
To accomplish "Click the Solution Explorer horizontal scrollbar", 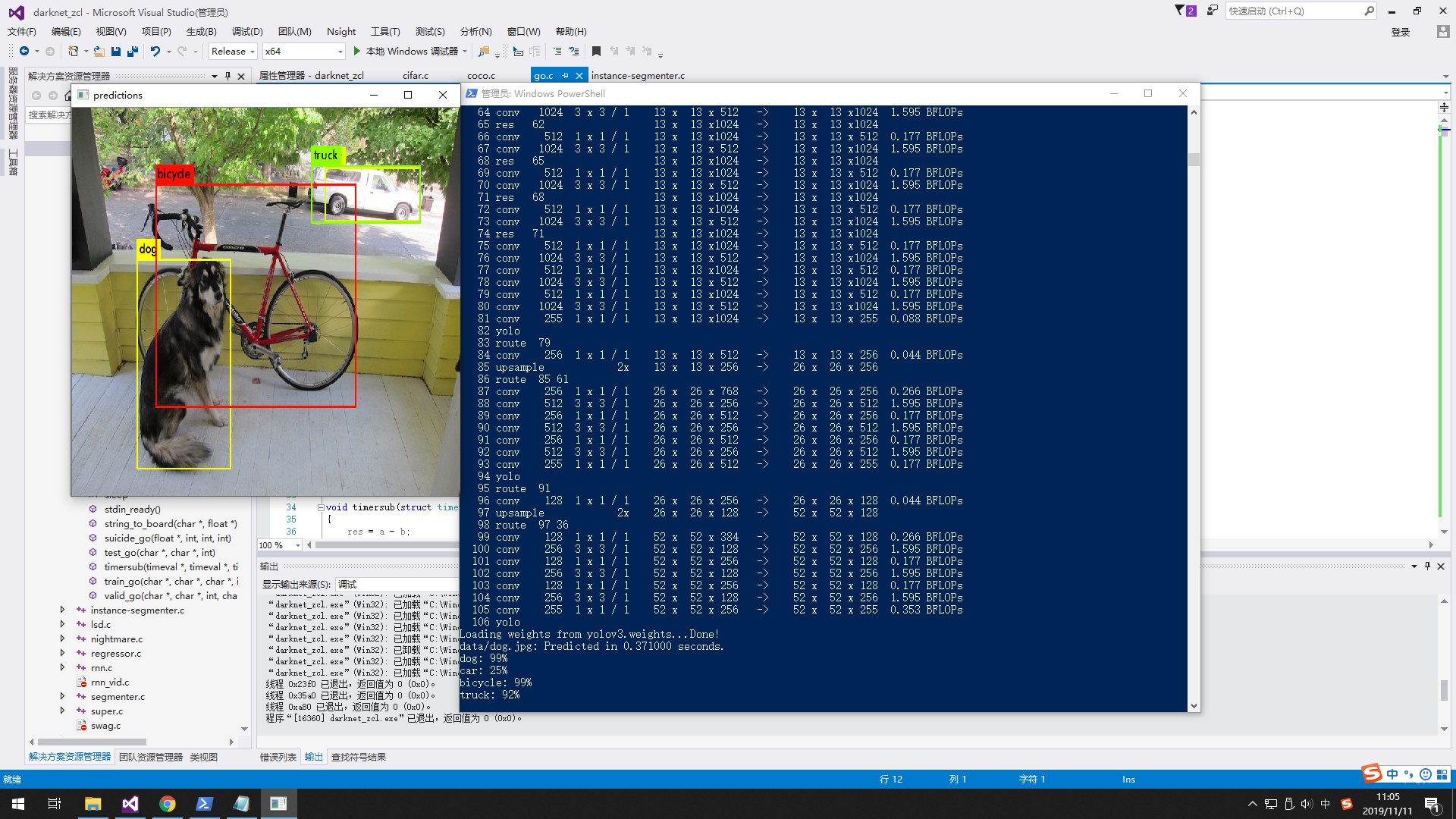I will (x=93, y=742).
